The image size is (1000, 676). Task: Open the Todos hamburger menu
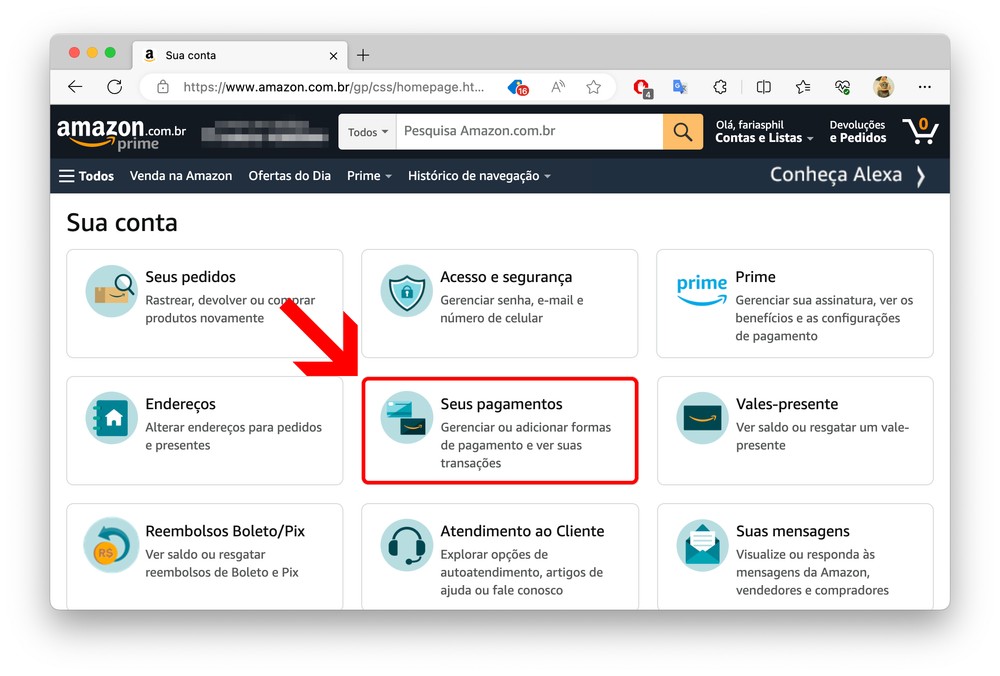pos(86,176)
